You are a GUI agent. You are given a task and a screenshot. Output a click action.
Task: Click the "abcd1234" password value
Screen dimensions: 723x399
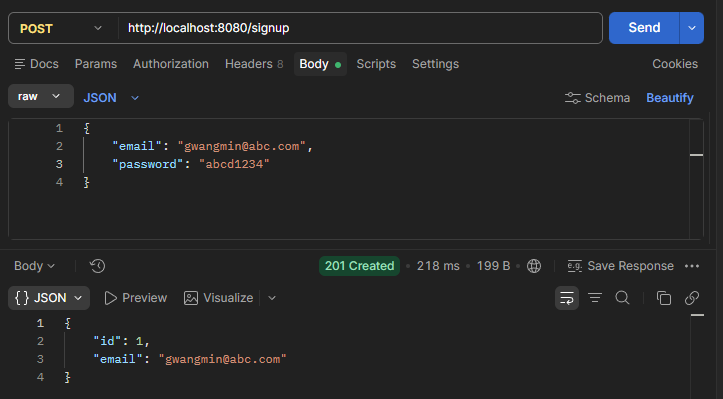[x=234, y=164]
